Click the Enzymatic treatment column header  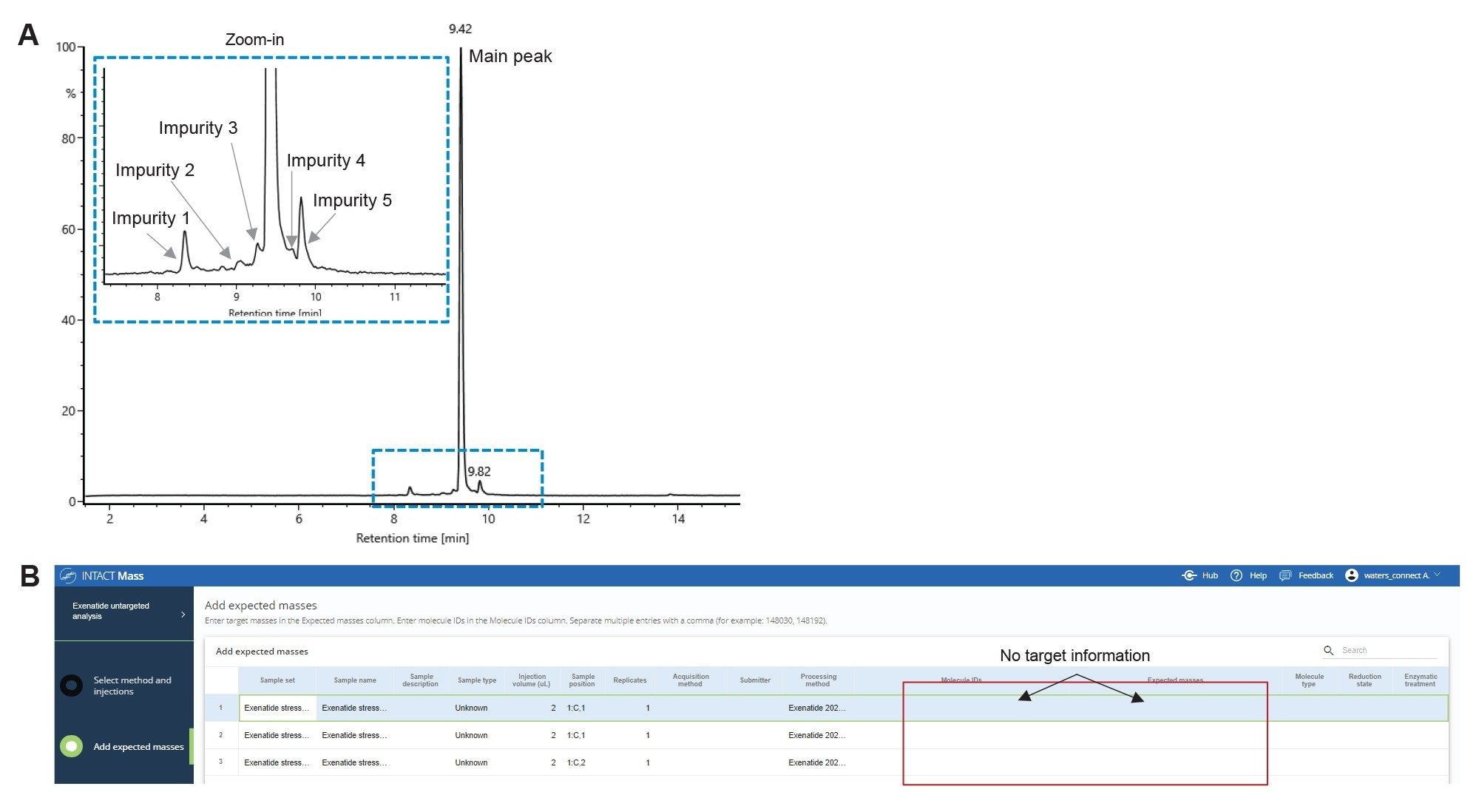click(1421, 680)
